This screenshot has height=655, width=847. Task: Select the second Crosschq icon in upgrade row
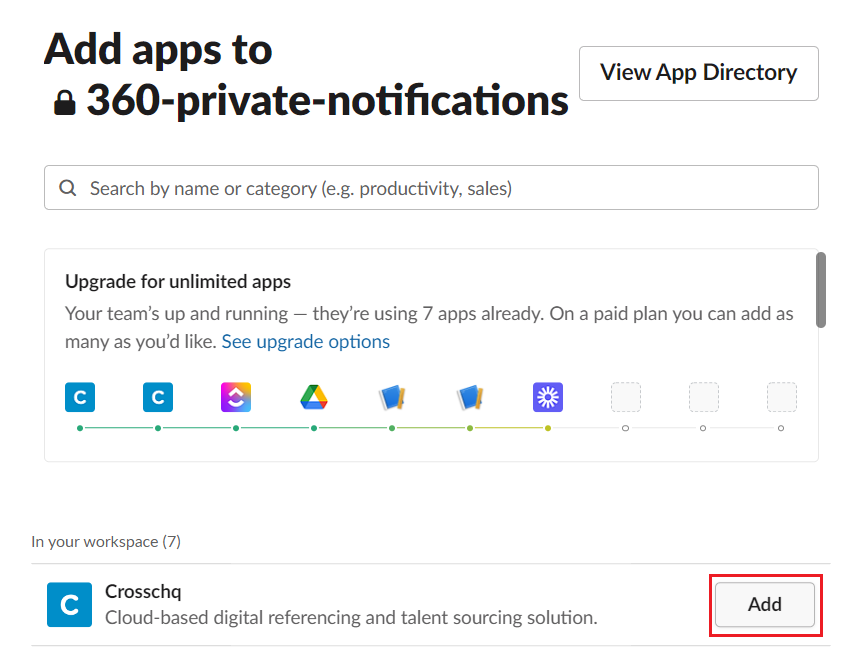pyautogui.click(x=158, y=397)
